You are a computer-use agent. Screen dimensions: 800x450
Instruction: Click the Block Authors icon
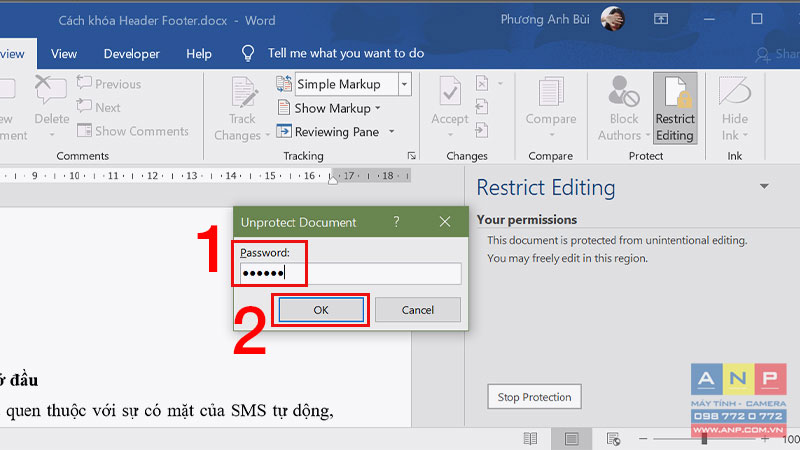point(623,92)
